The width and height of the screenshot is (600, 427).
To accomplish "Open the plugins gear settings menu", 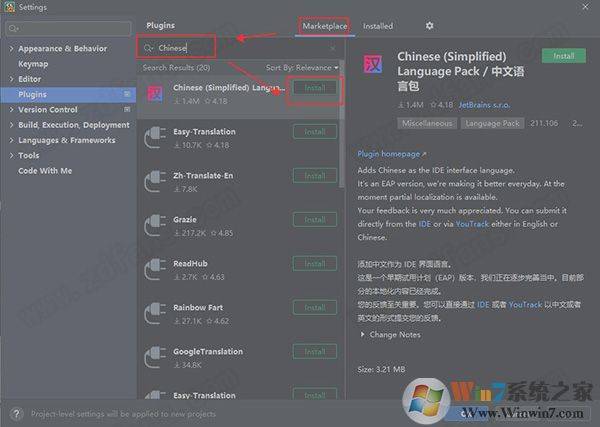I will 429,26.
